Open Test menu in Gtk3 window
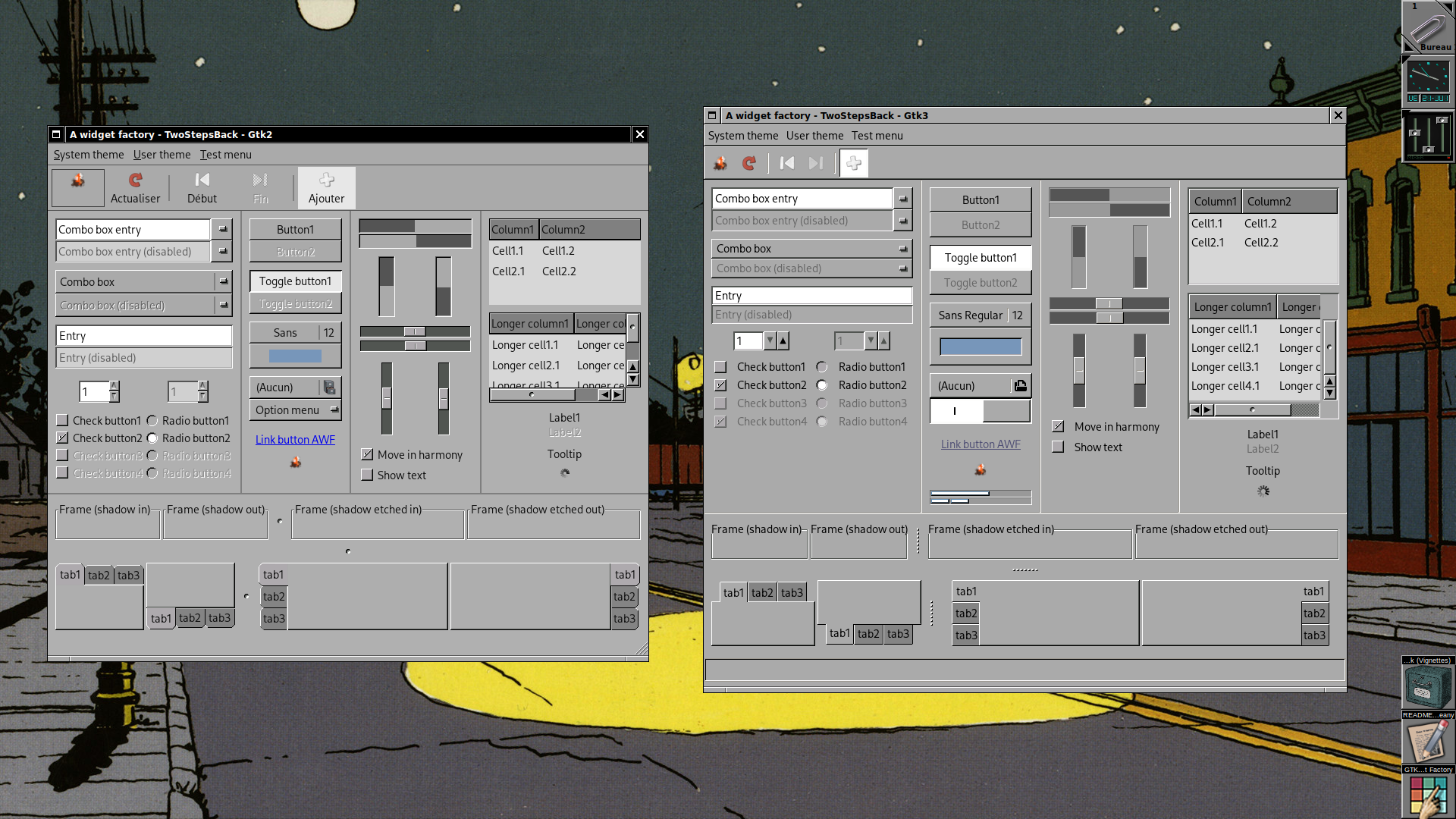 tap(877, 136)
